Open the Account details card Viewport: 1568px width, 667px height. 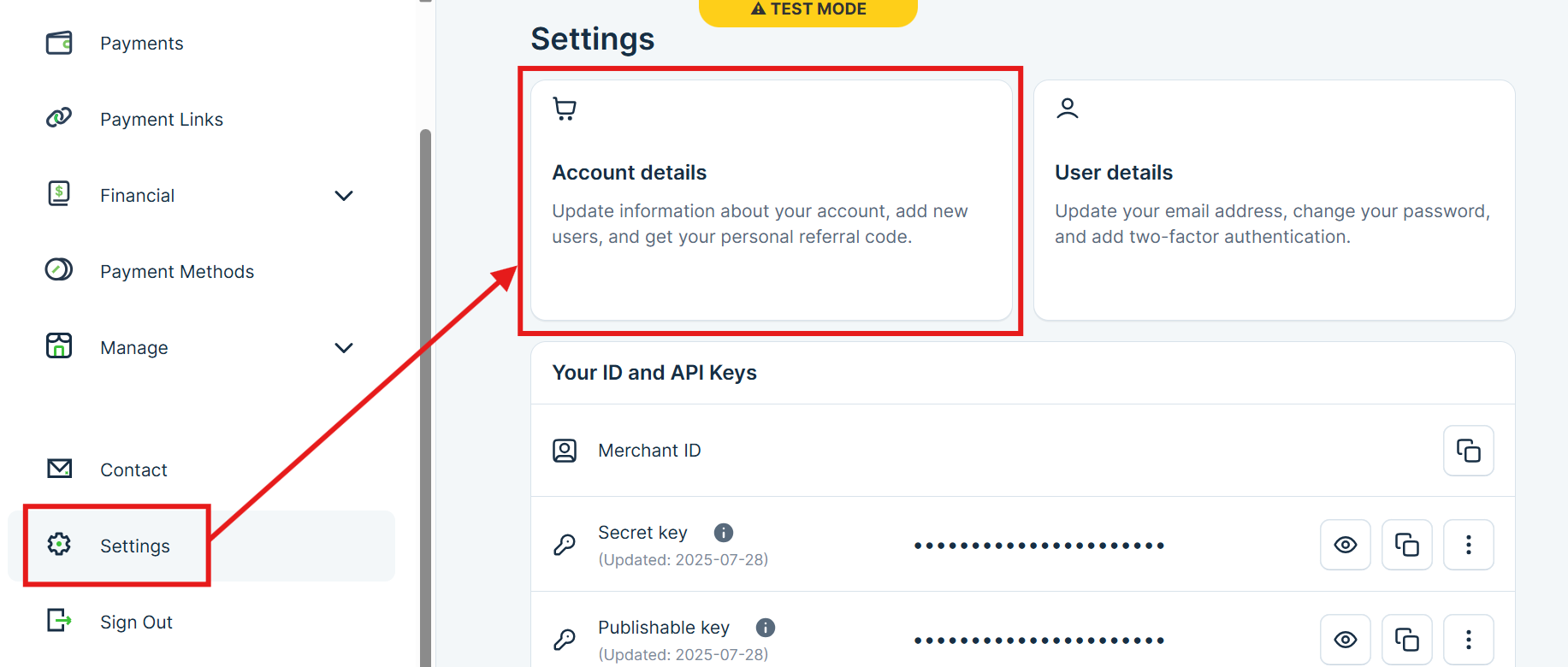(771, 200)
